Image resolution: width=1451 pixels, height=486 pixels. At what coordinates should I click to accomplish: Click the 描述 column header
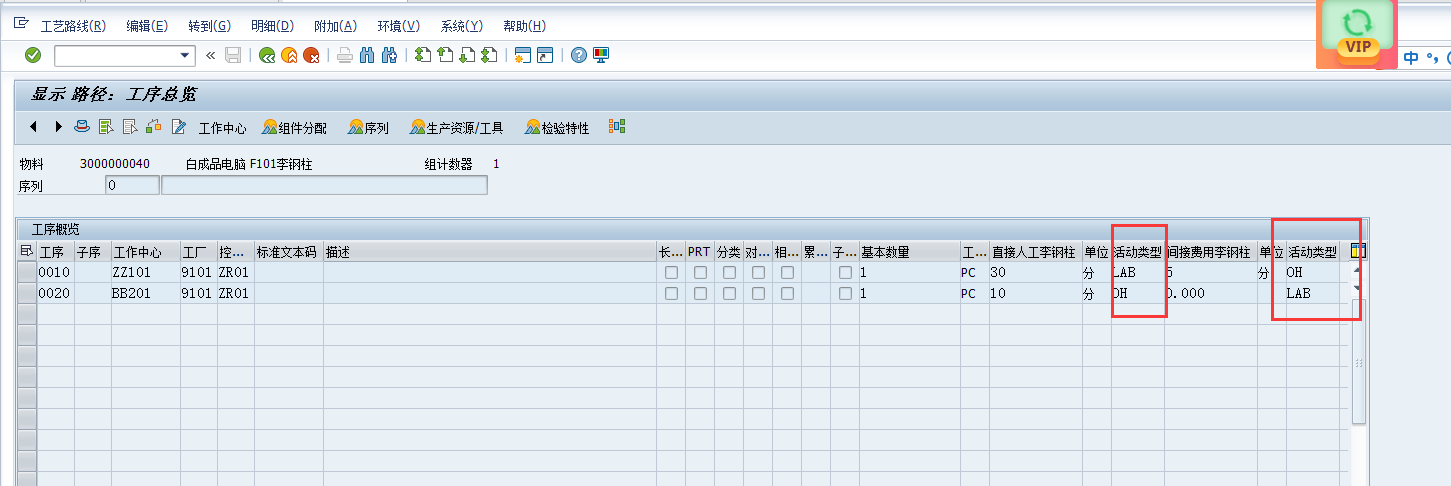tap(489, 252)
